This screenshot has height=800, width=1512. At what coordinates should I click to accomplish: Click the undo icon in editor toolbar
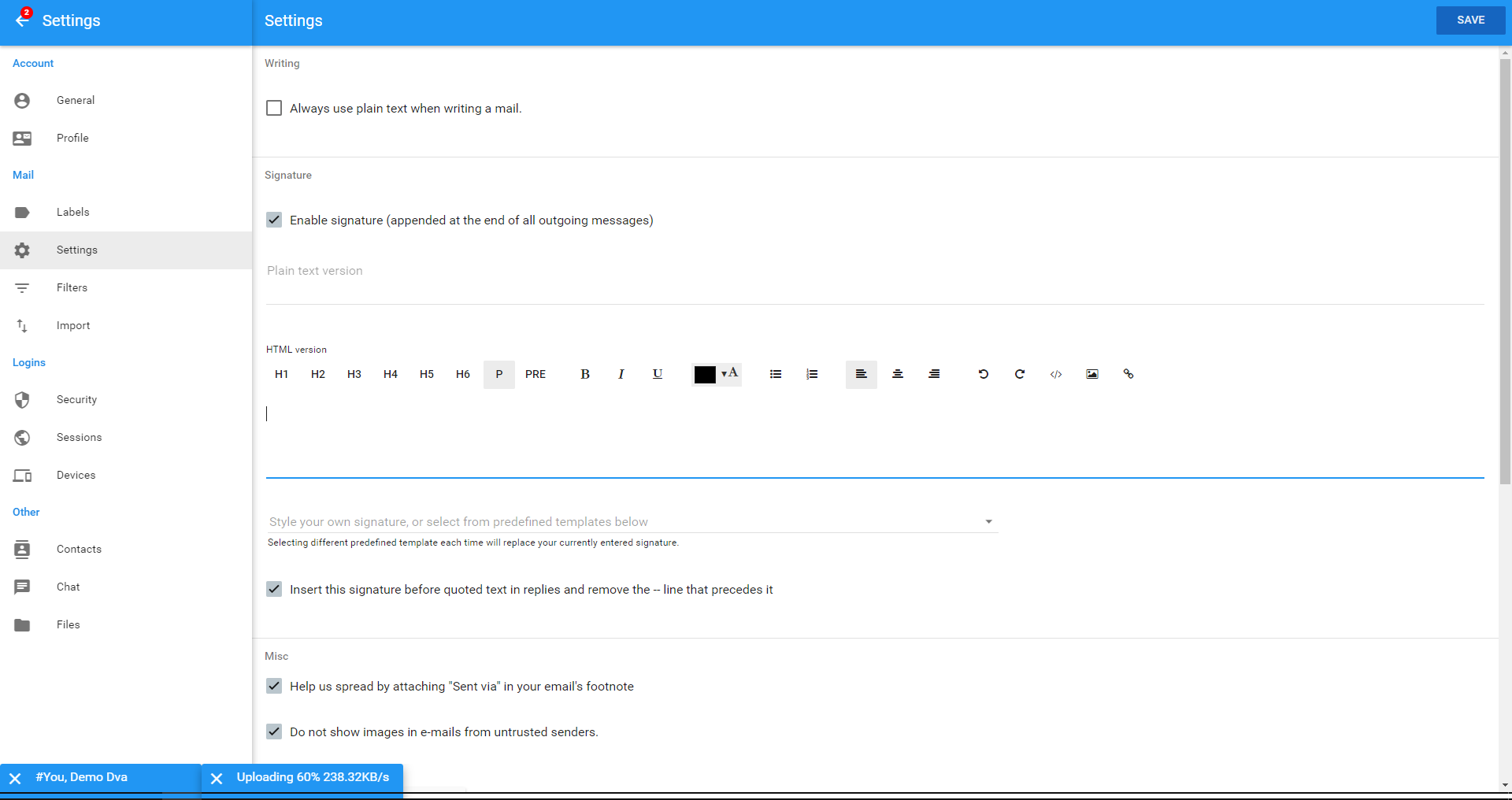coord(983,374)
